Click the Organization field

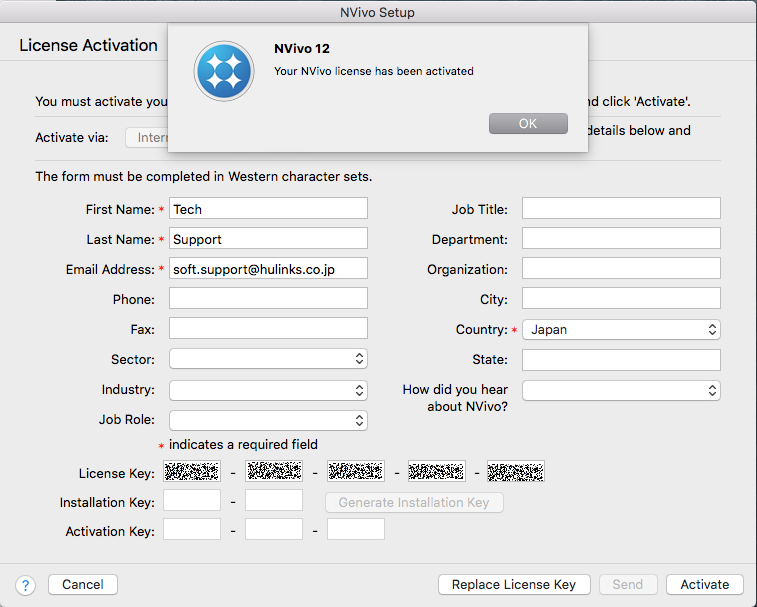621,268
